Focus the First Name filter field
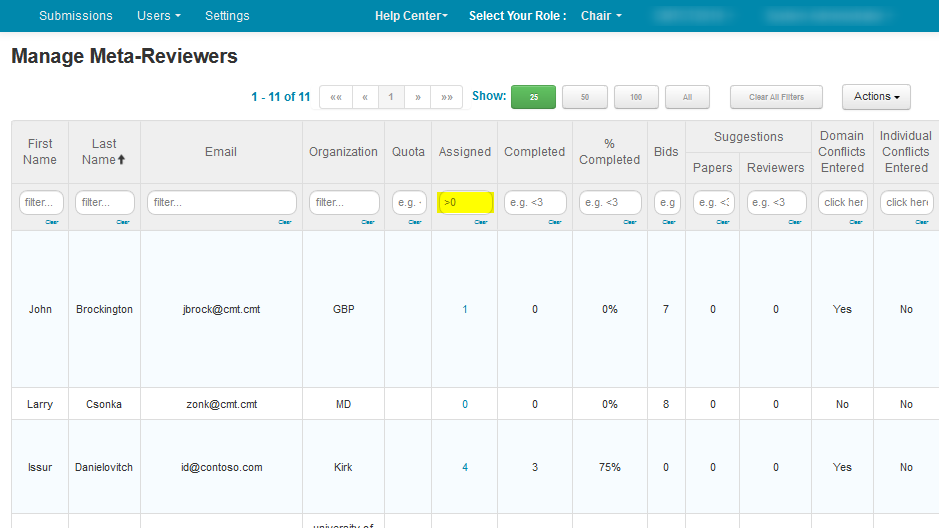Screen dimensions: 939x528 coord(41,202)
